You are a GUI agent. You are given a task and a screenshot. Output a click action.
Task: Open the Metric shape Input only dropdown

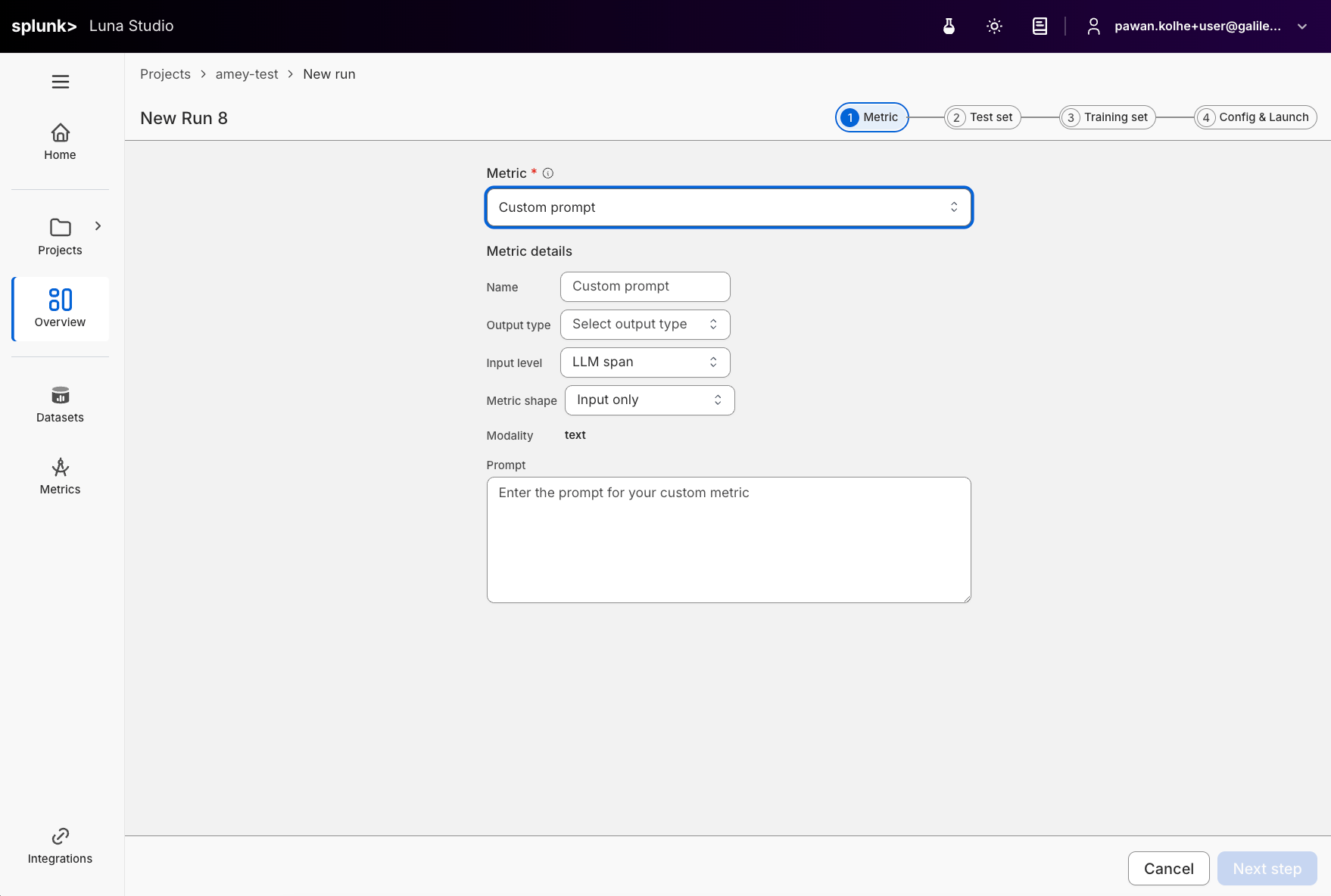pyautogui.click(x=650, y=400)
